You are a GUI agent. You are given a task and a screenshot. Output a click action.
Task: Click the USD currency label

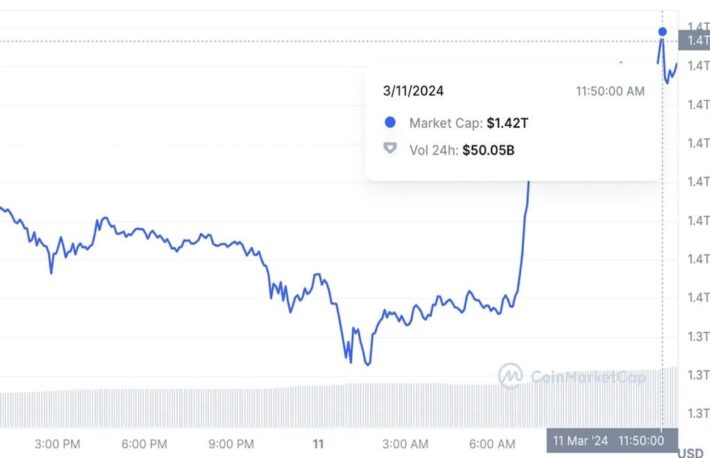click(691, 453)
